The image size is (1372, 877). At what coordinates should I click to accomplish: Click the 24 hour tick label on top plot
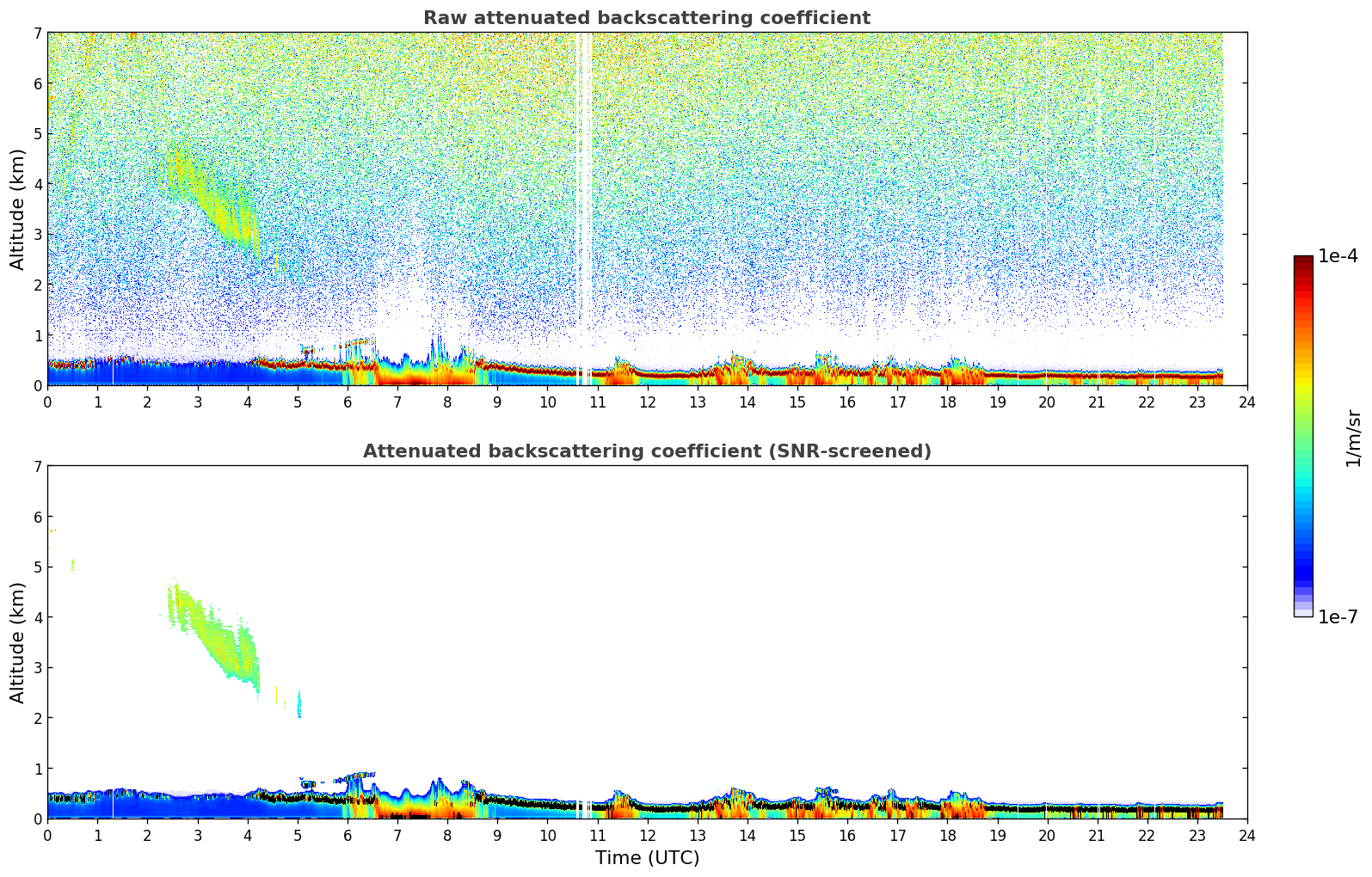click(1246, 402)
